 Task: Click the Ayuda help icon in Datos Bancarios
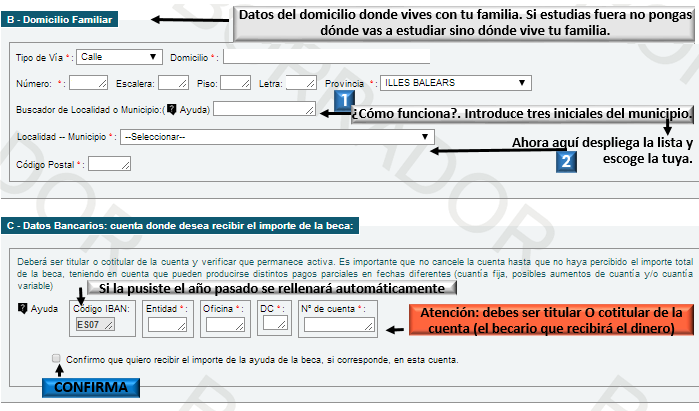pos(23,308)
